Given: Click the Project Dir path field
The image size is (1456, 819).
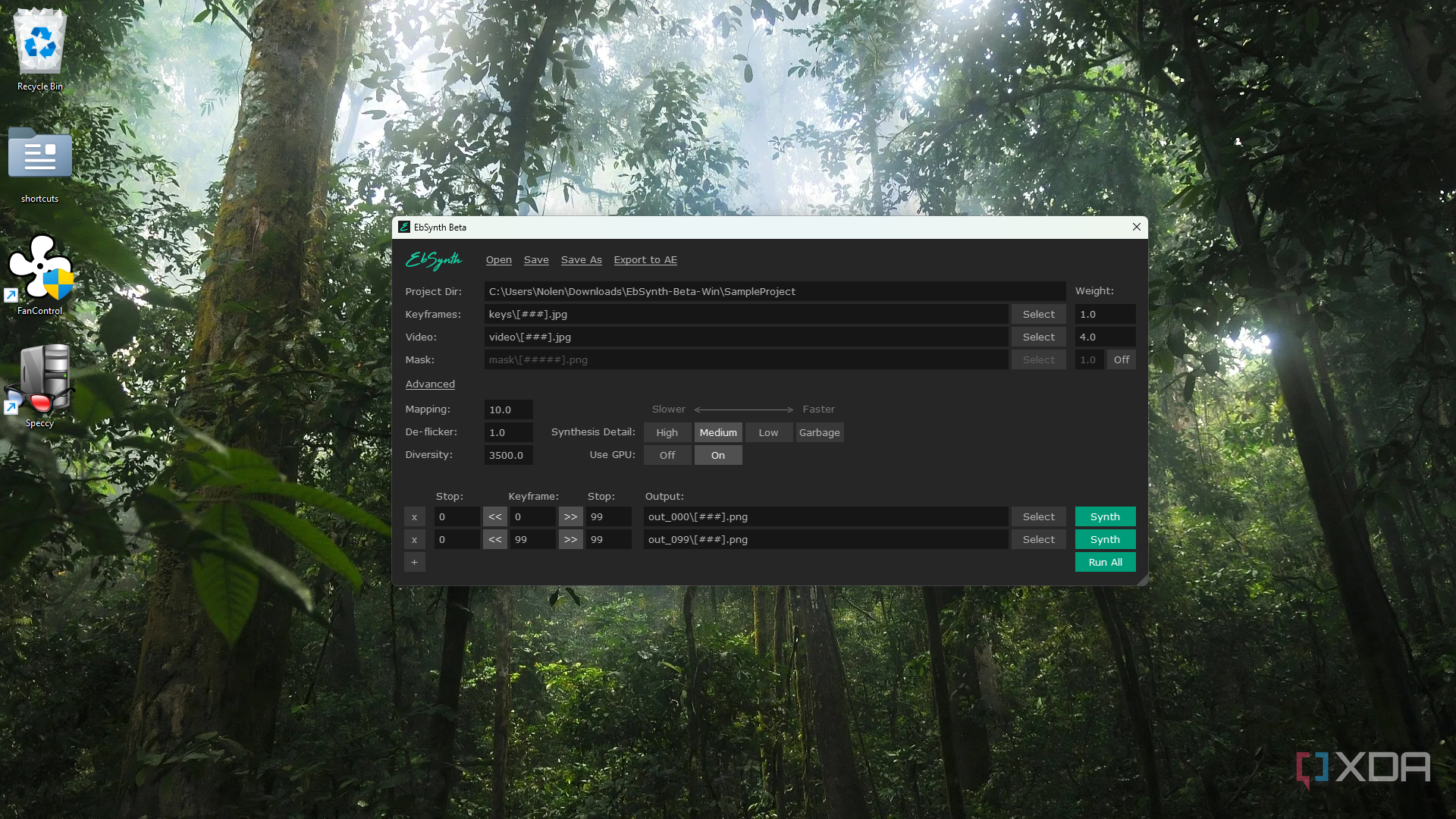Looking at the screenshot, I should 775,292.
